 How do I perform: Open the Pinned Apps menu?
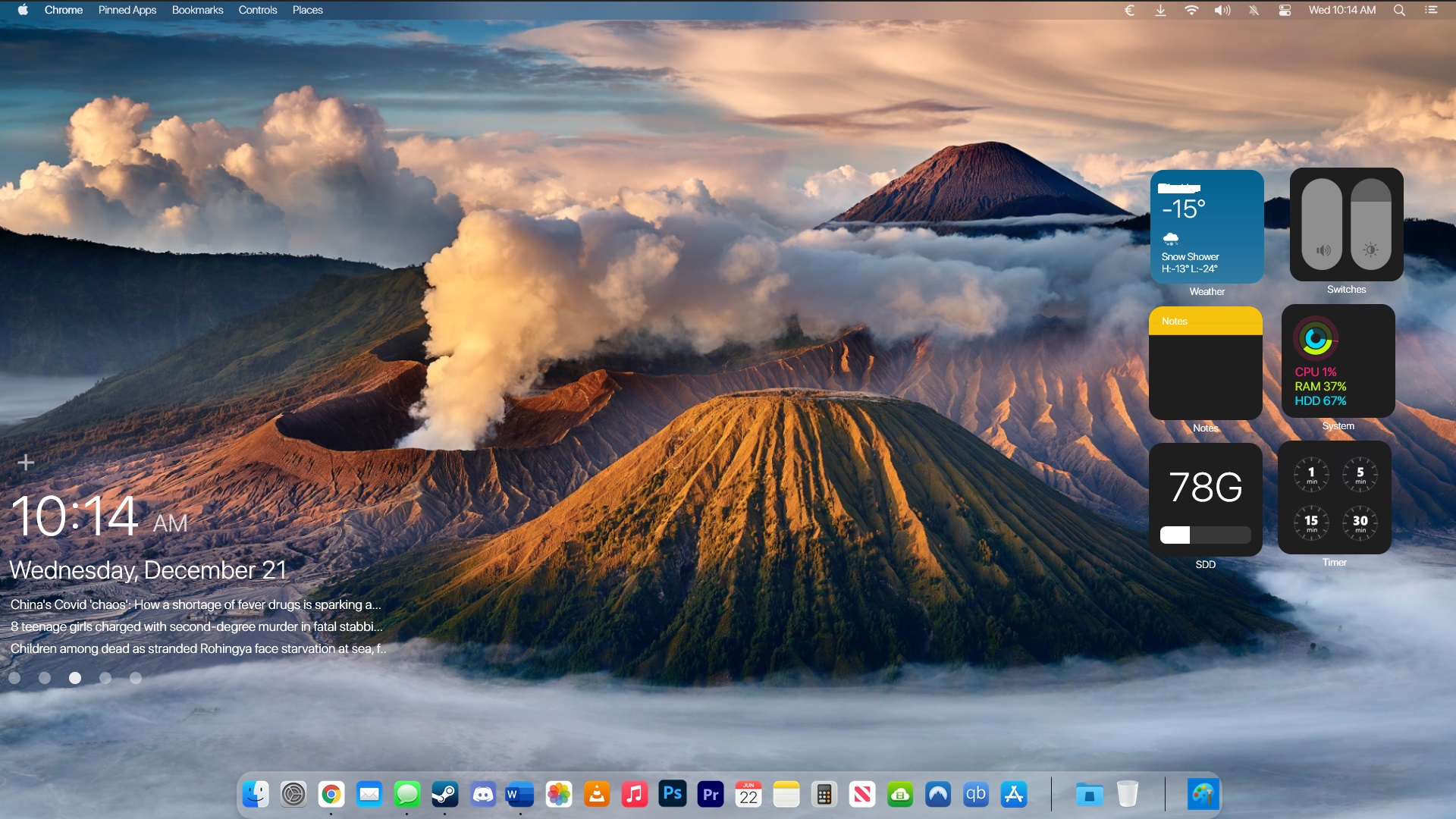click(127, 10)
